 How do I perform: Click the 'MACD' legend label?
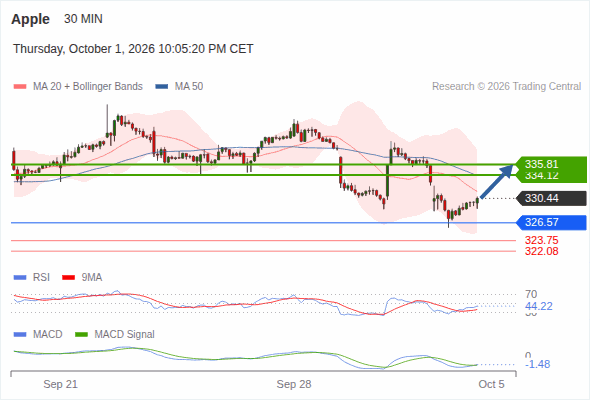click(47, 334)
